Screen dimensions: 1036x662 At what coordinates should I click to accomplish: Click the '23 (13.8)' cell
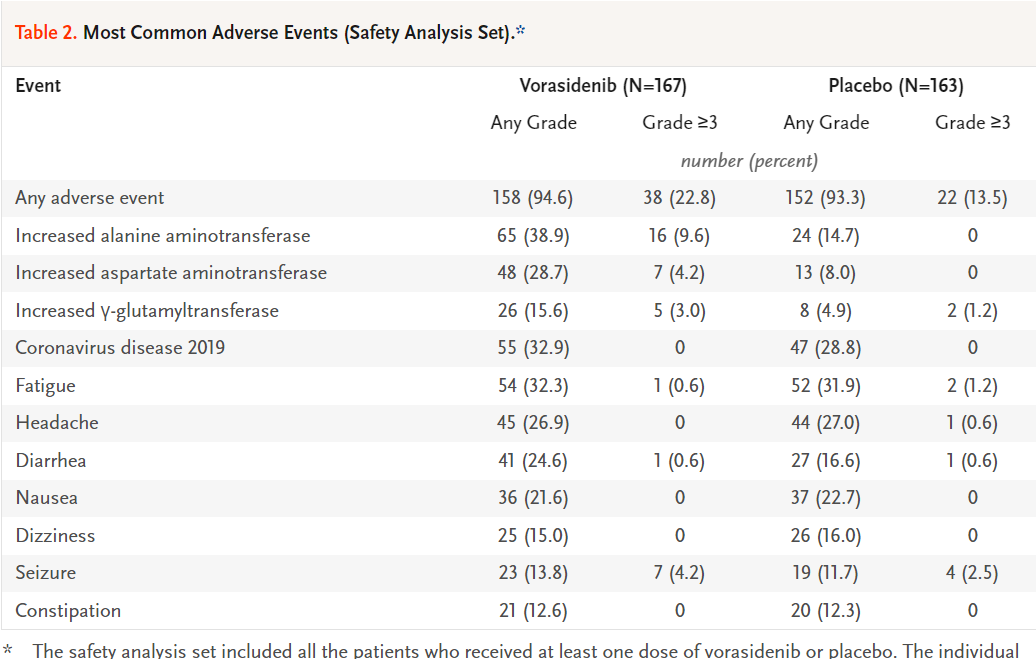(x=533, y=573)
